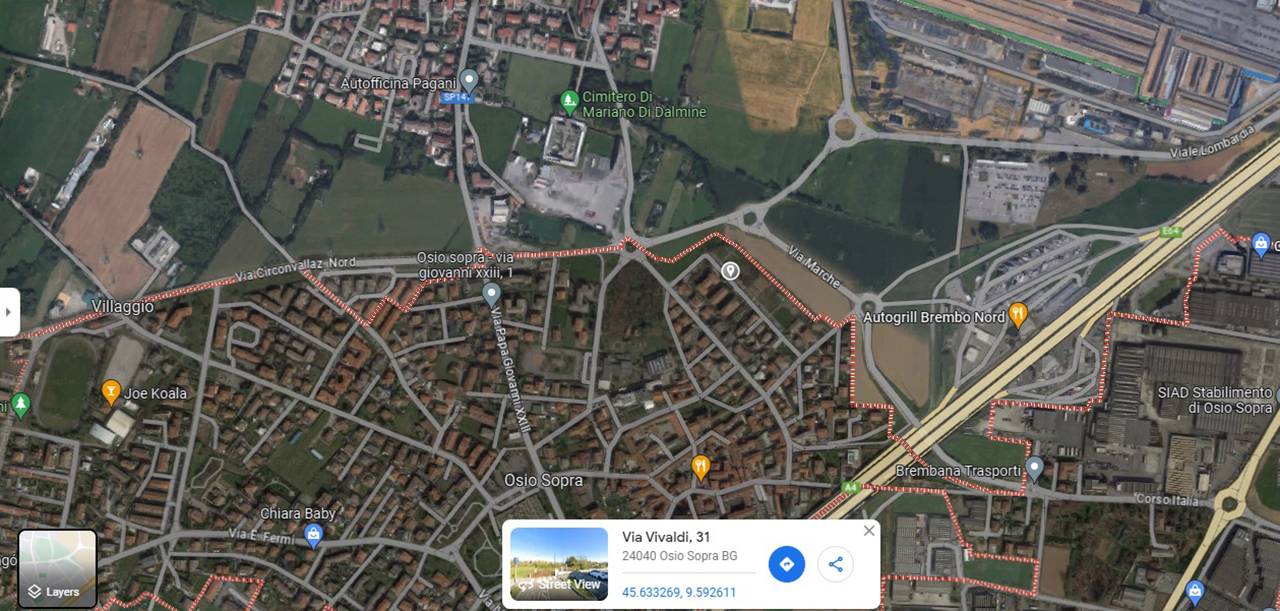Open the Street View thumbnail
Viewport: 1280px width, 611px height.
click(x=559, y=564)
